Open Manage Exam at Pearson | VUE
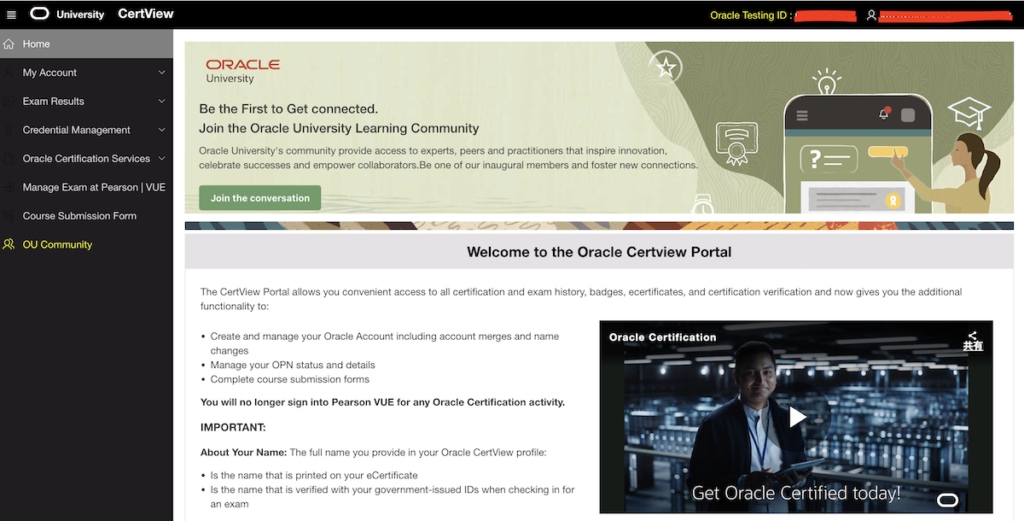This screenshot has width=1024, height=521. click(x=94, y=187)
